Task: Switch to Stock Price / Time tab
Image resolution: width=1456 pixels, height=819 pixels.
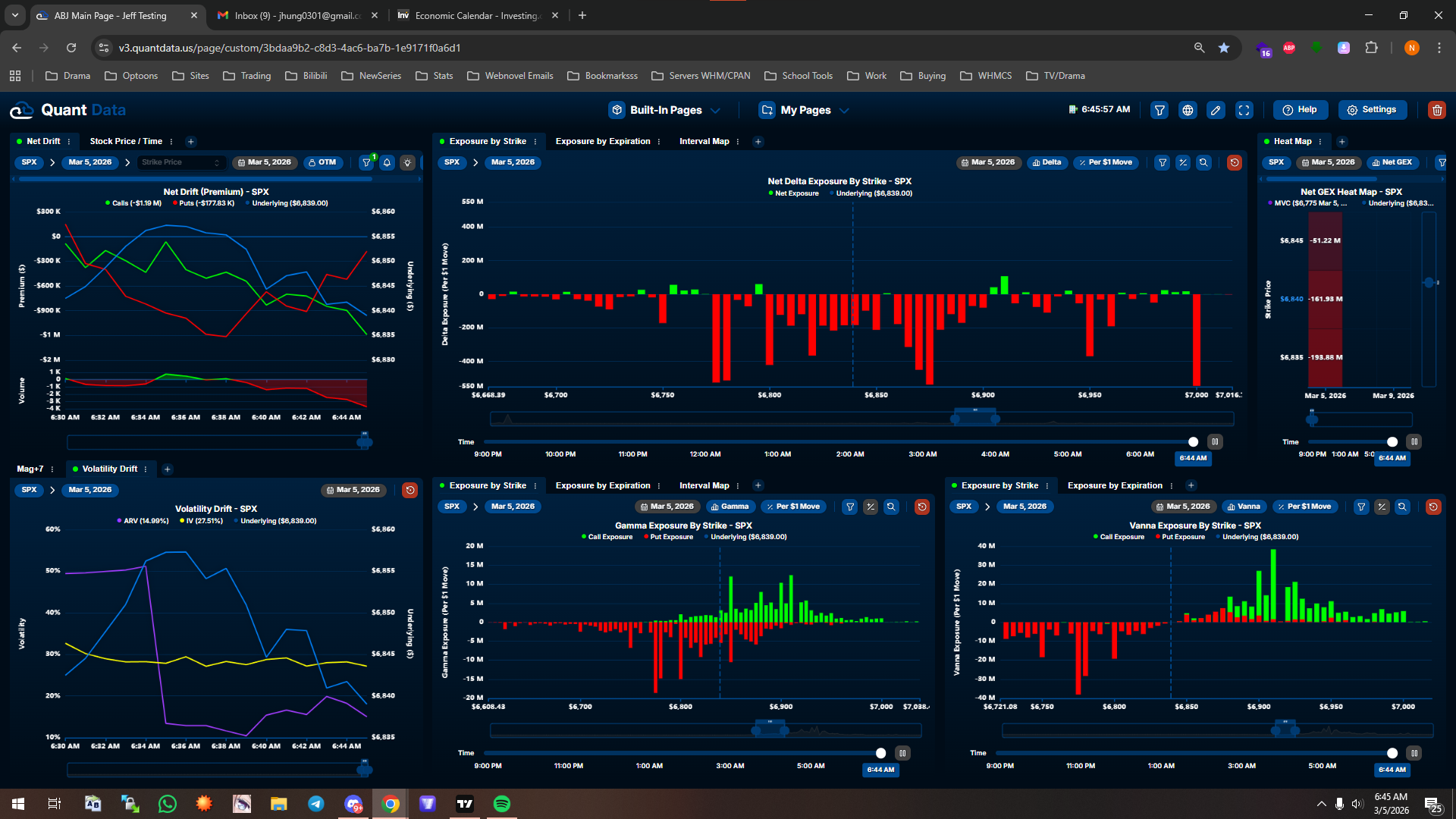Action: [x=126, y=141]
